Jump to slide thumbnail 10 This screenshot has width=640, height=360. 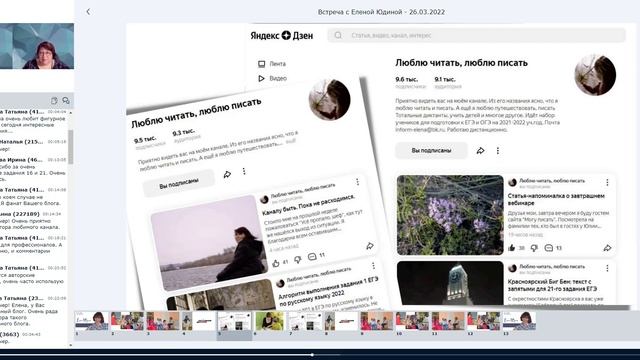(412, 321)
